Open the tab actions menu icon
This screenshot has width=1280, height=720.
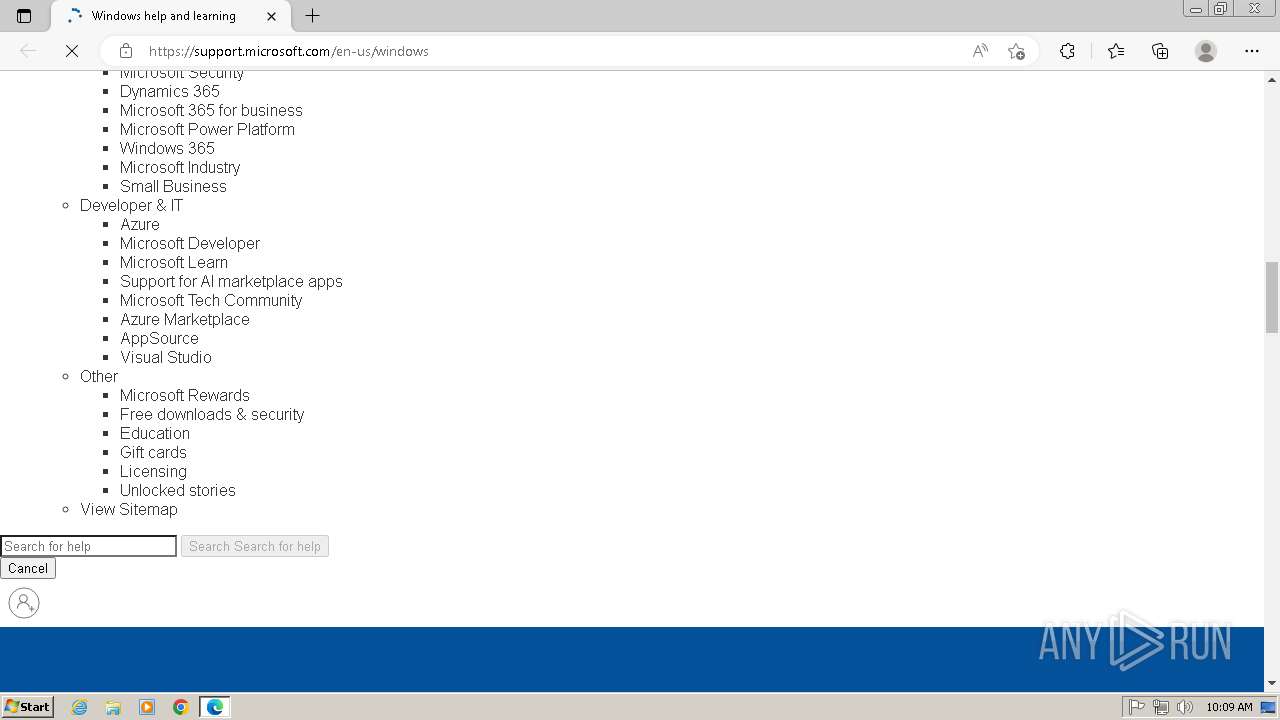pos(24,16)
